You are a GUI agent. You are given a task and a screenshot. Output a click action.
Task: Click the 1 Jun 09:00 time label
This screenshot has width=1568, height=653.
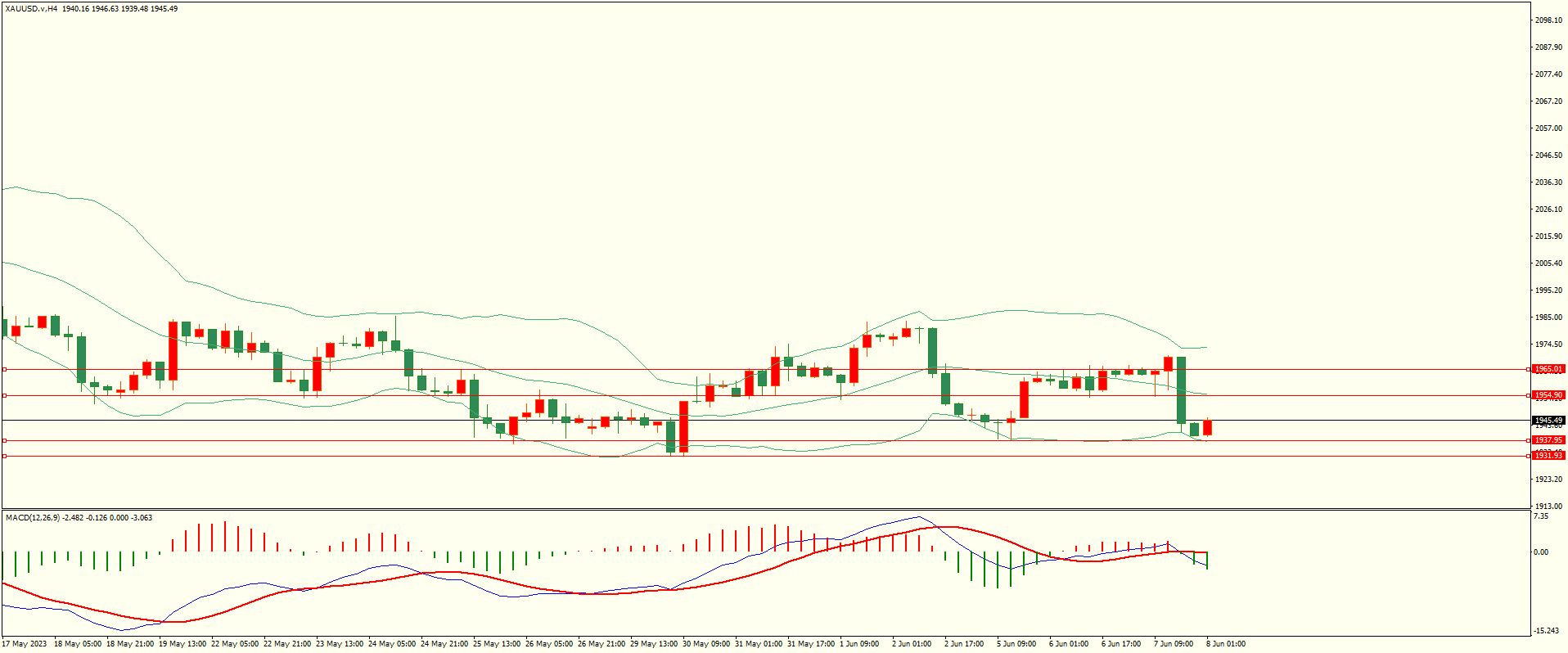(859, 644)
